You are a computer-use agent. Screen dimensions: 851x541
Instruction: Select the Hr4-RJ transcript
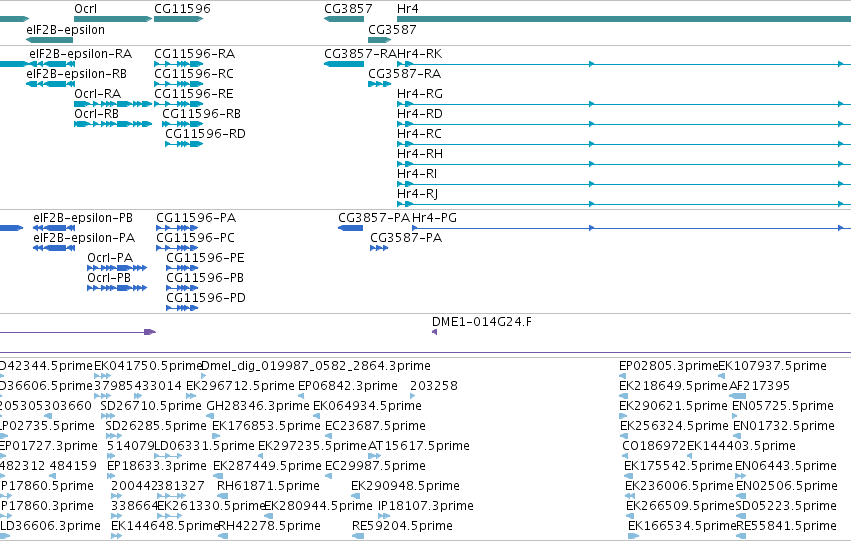[417, 194]
